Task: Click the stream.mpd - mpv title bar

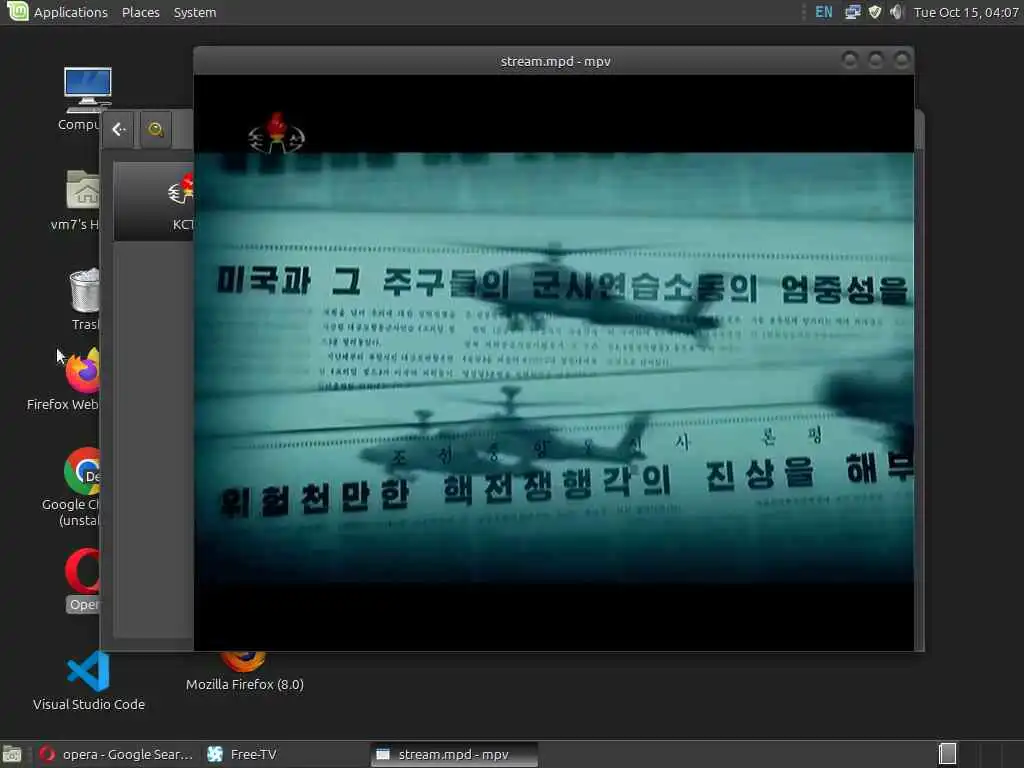Action: tap(555, 61)
